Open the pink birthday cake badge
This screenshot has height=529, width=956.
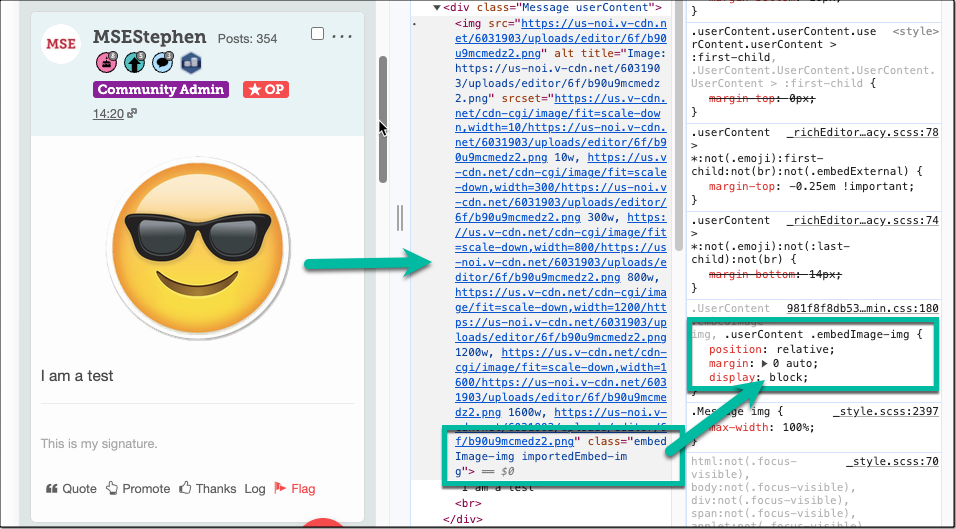[x=105, y=62]
